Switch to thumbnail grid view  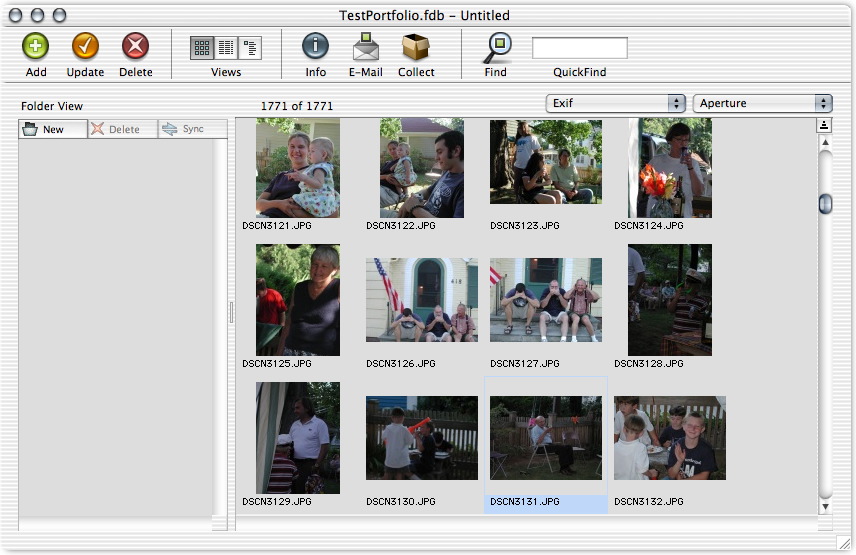tap(202, 48)
